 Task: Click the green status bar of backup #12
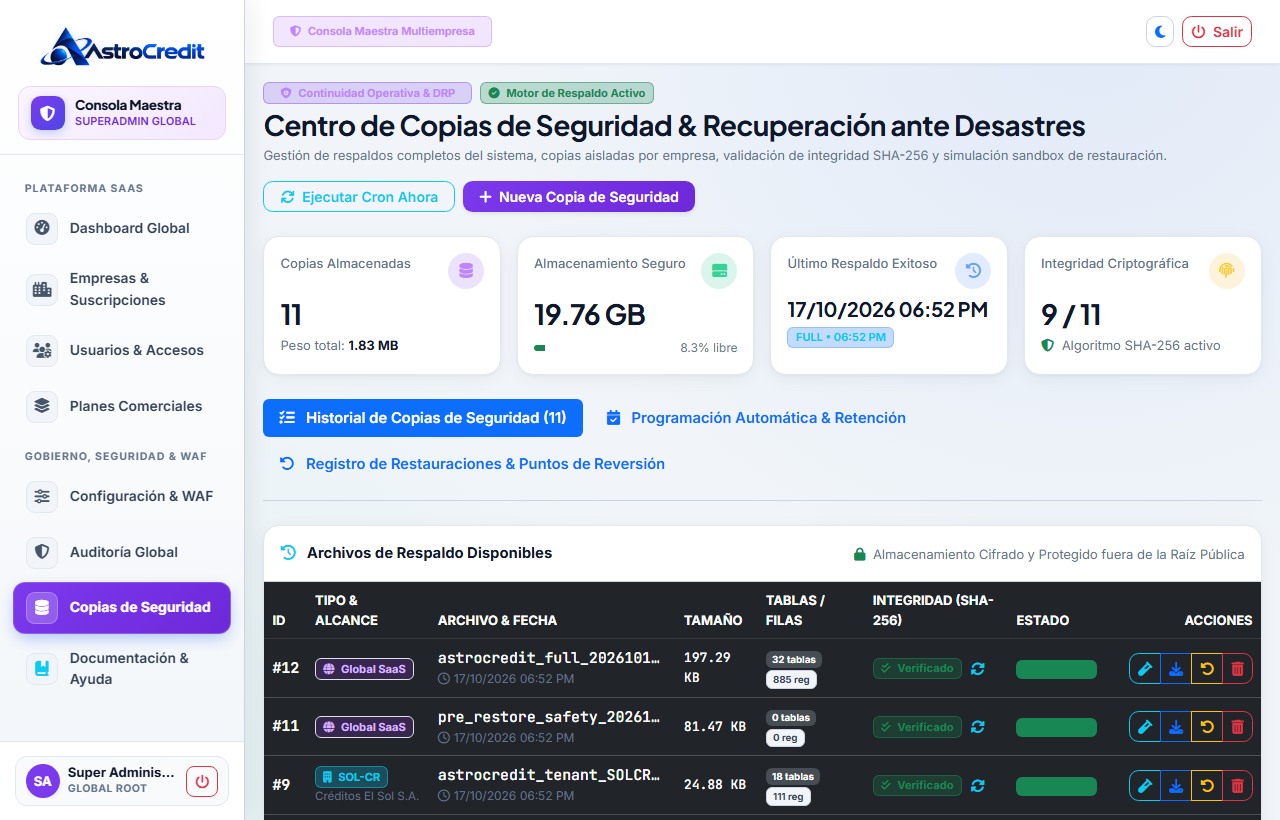(1056, 669)
